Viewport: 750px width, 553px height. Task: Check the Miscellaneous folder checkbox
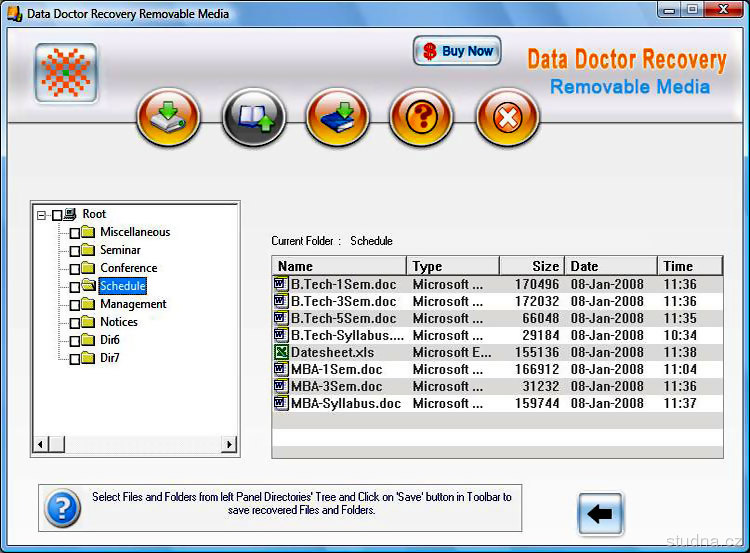pyautogui.click(x=75, y=233)
